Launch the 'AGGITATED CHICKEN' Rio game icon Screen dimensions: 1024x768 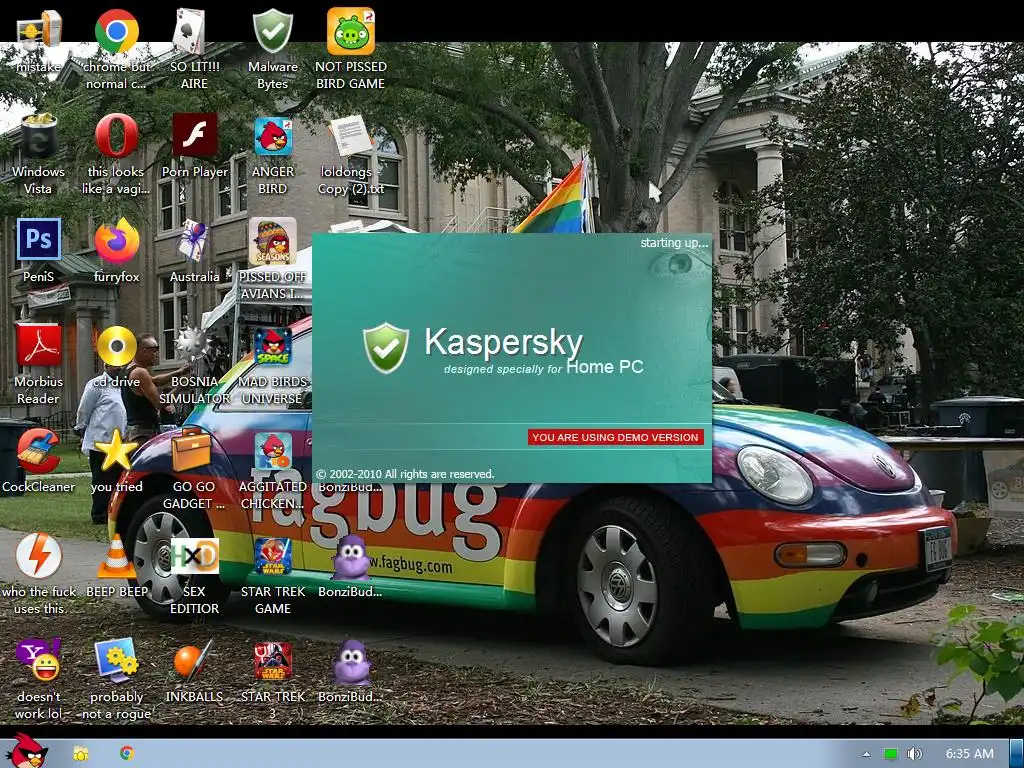point(272,451)
